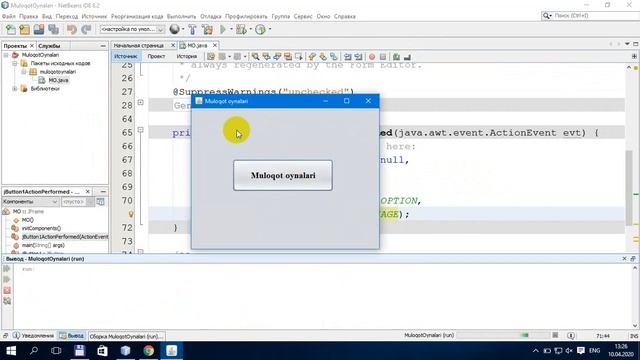The width and height of the screenshot is (640, 360).
Task: Open the Файл menu
Action: point(9,16)
